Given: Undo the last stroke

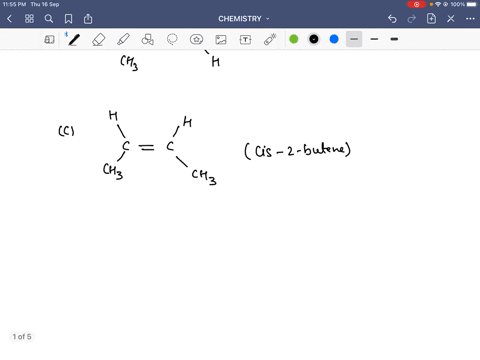Looking at the screenshot, I should tap(392, 19).
